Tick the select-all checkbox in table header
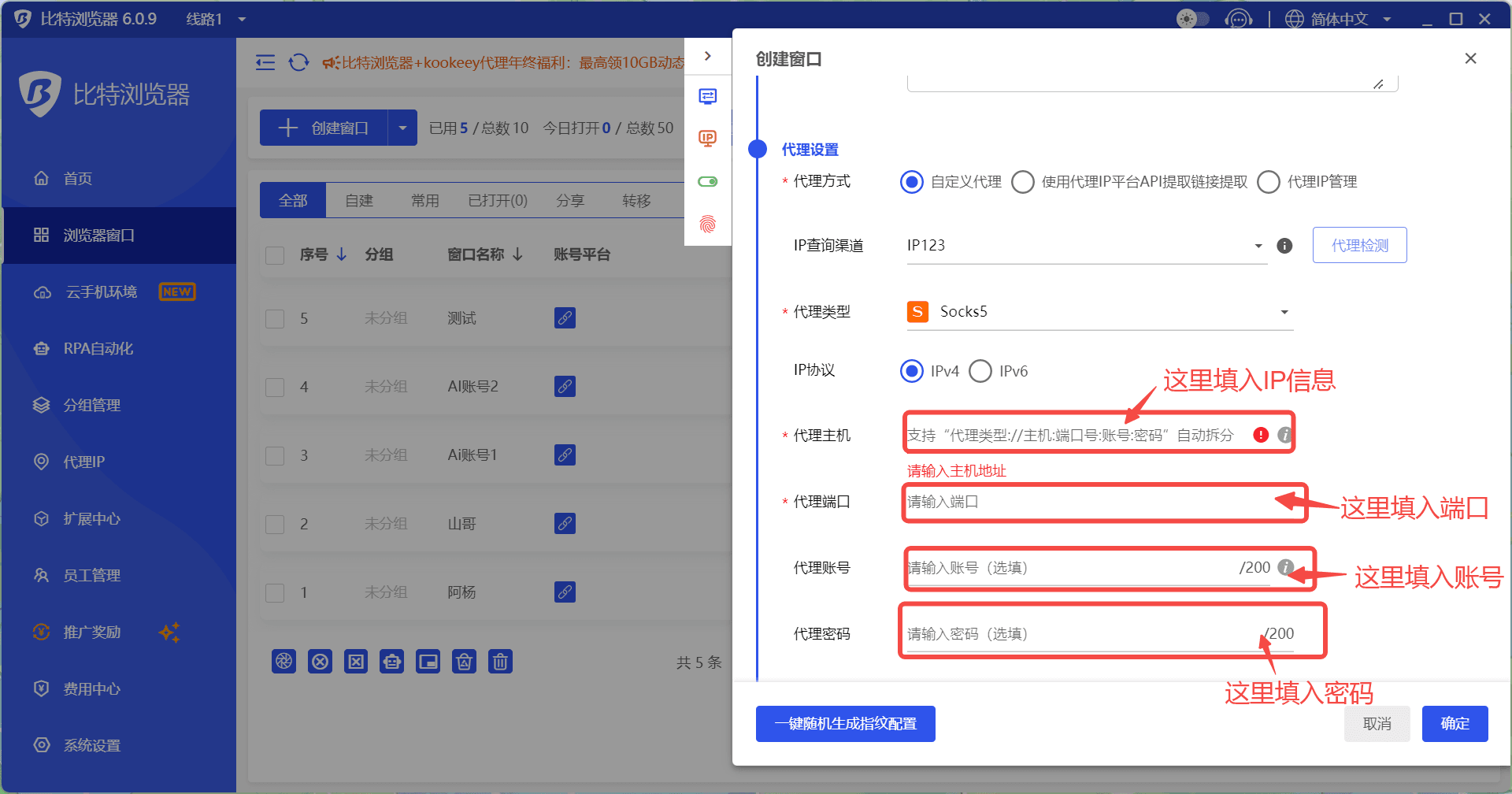Image resolution: width=1512 pixels, height=794 pixels. pos(275,255)
